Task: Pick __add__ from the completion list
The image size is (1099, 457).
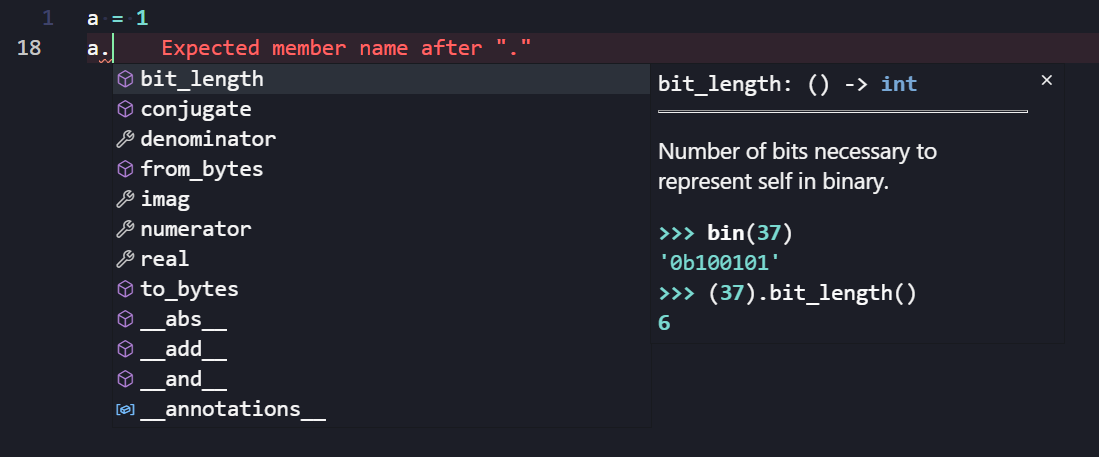Action: 184,349
